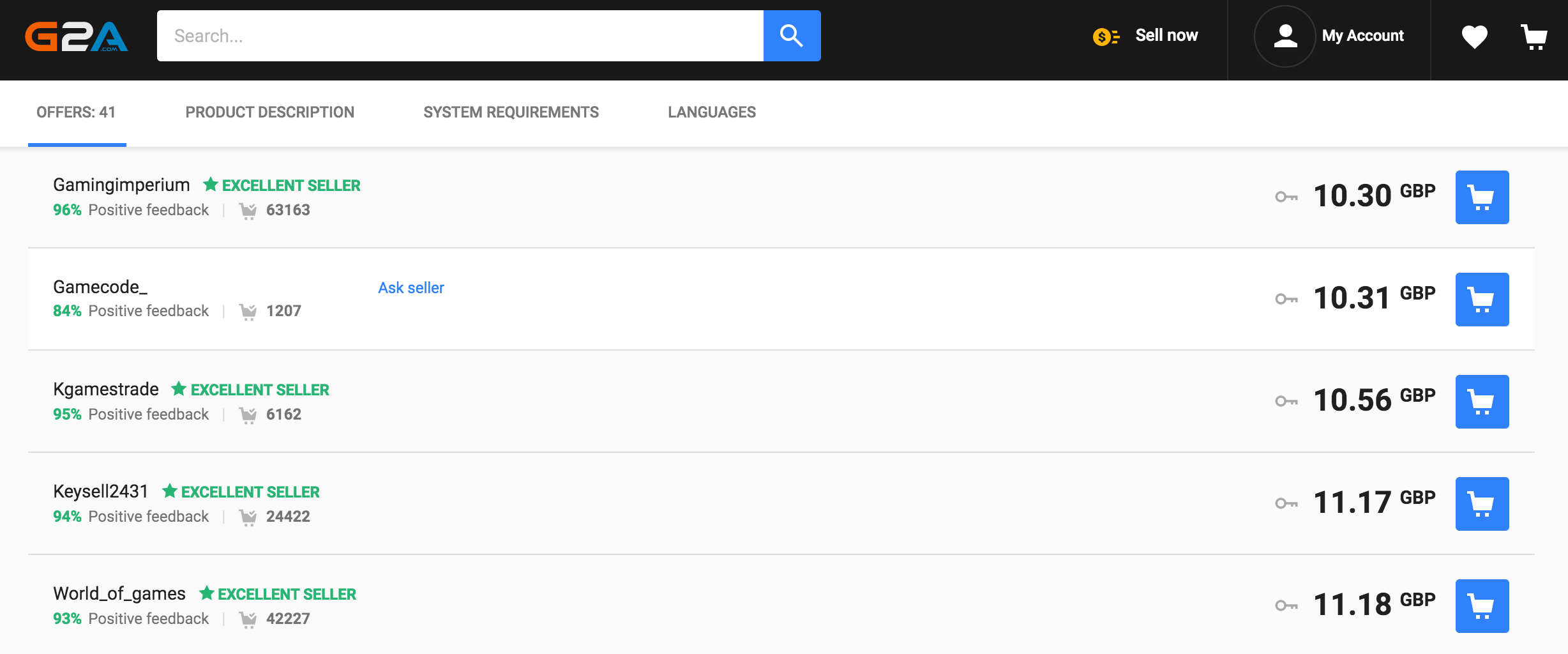This screenshot has width=1568, height=654.
Task: Click the My Account avatar icon
Action: 1285,36
